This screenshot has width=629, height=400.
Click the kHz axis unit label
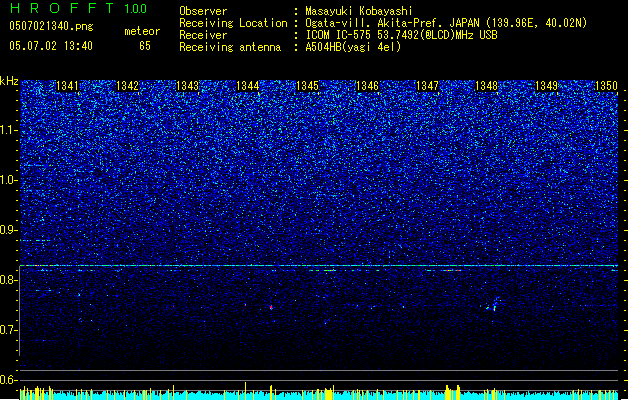pos(9,81)
